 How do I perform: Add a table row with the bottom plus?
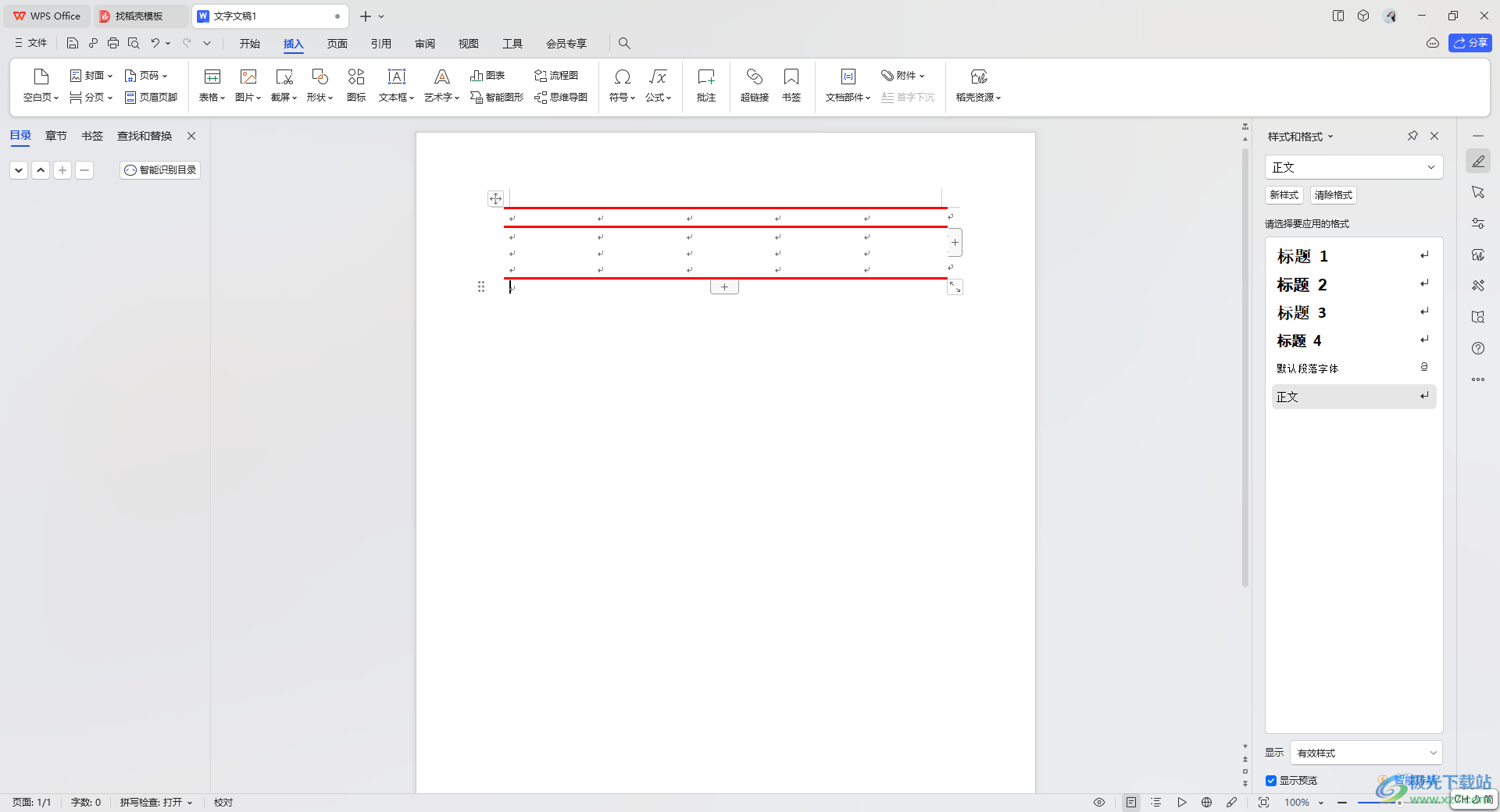click(724, 287)
